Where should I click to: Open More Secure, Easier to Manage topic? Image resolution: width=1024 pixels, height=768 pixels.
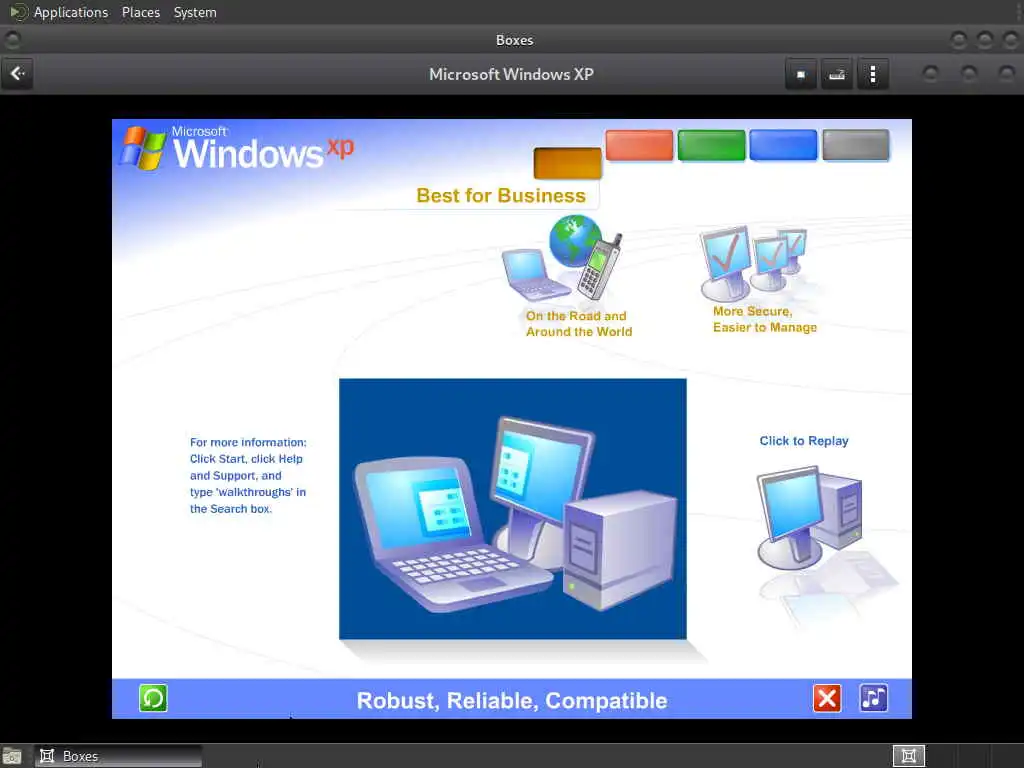765,319
